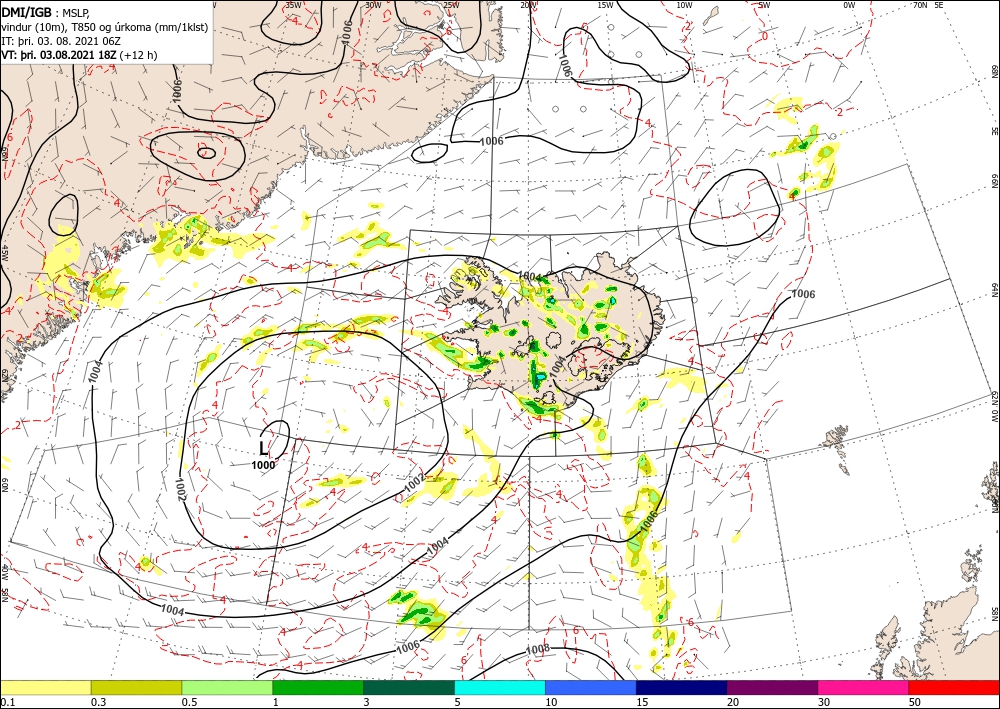1000x709 pixels.
Task: Click the olive 0.3 legend color segment
Action: click(x=136, y=687)
